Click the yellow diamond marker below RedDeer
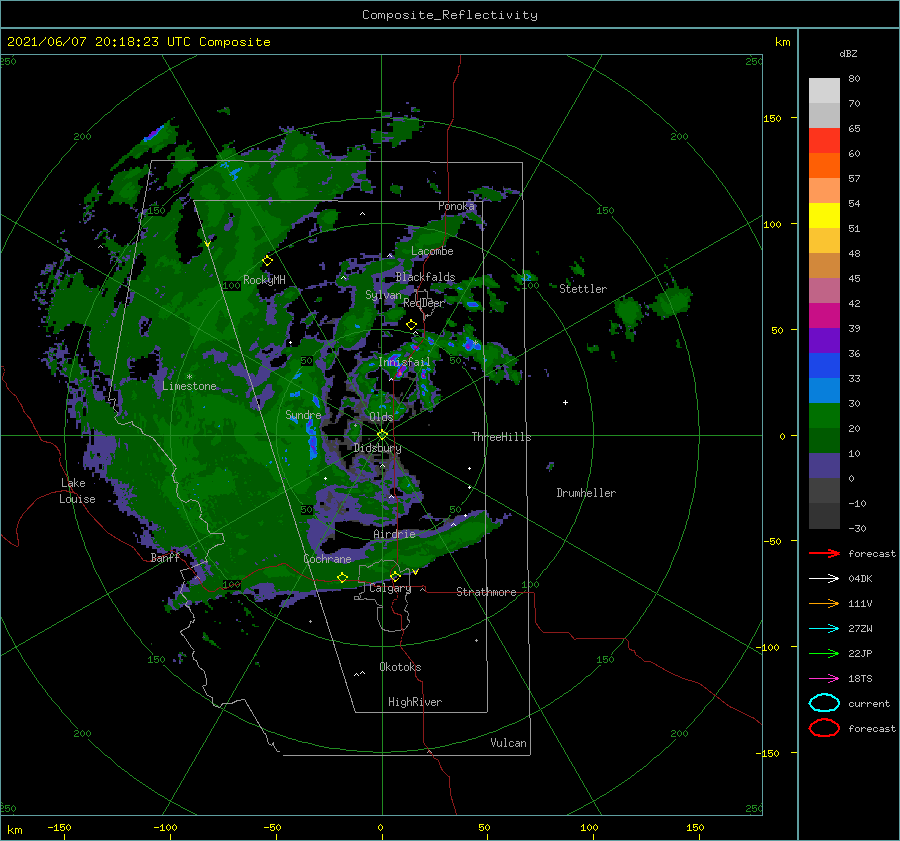The width and height of the screenshot is (900, 841). pos(412,325)
